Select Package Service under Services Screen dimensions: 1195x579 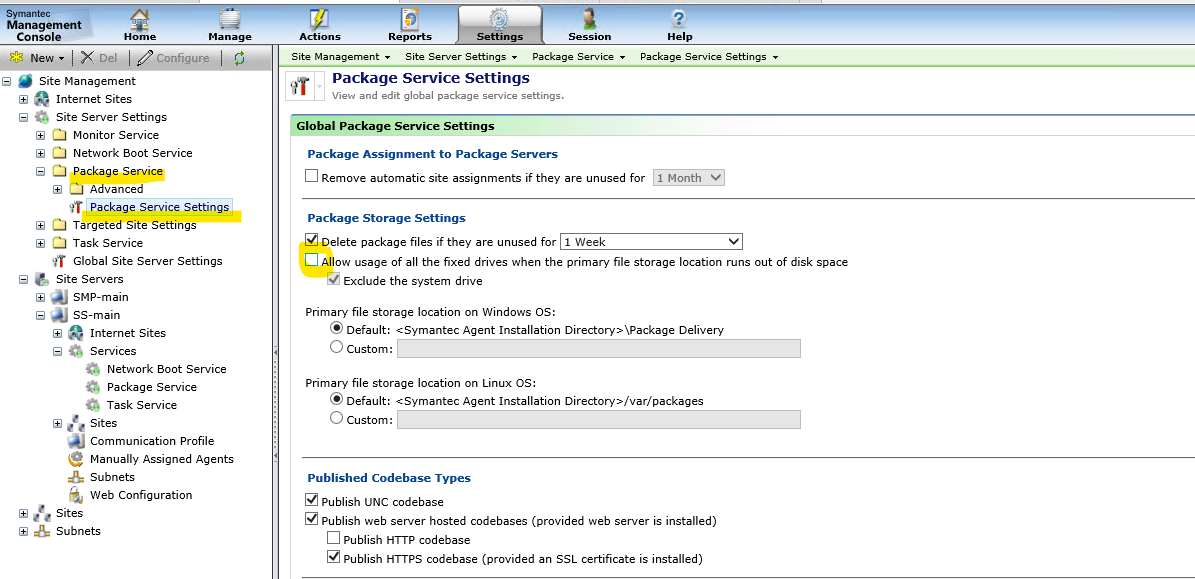(152, 387)
